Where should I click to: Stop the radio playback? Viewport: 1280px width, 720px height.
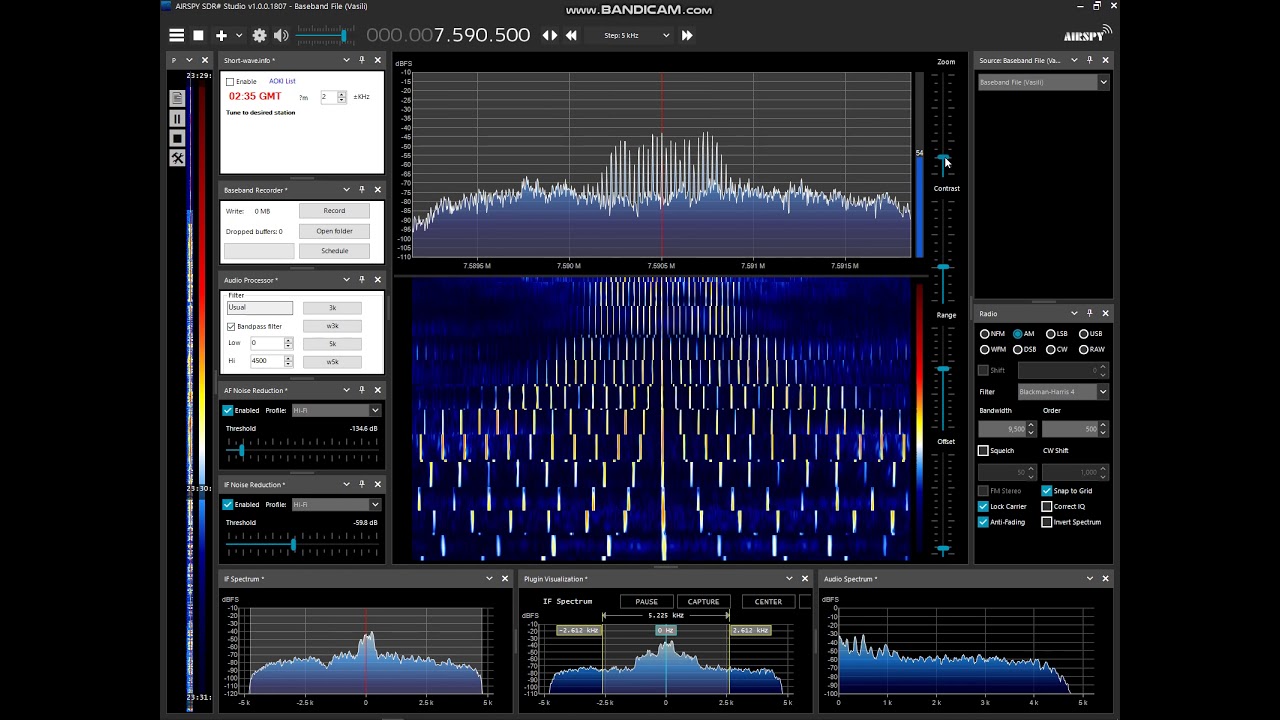click(x=199, y=35)
